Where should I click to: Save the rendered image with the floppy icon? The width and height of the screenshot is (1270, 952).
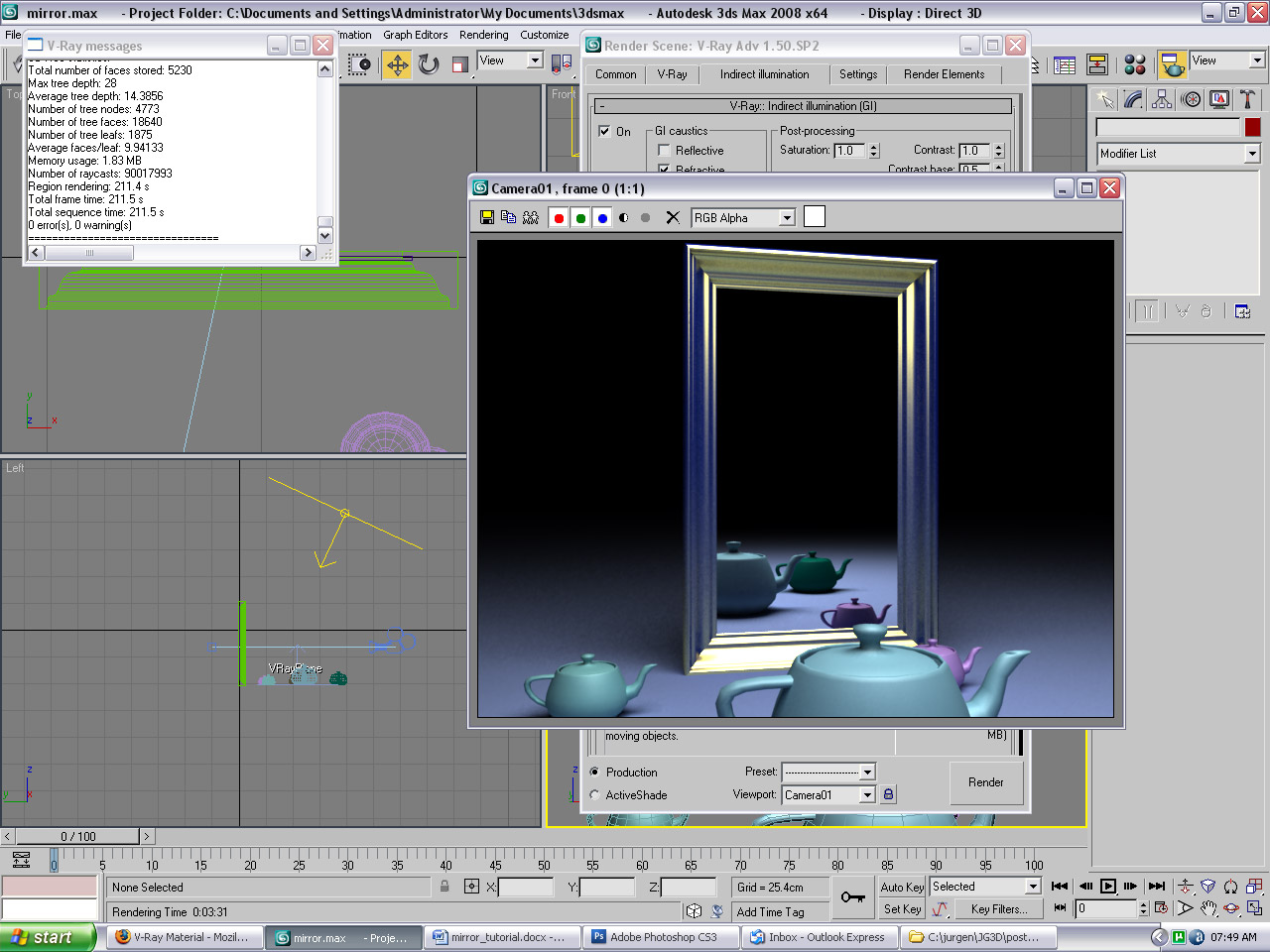pyautogui.click(x=487, y=218)
